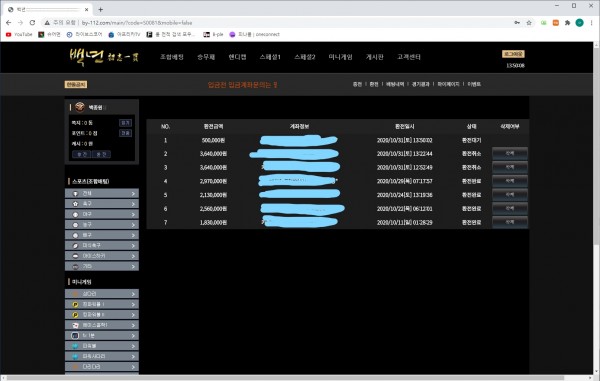
Task: Expand the 농구 row chevron
Action: [x=133, y=225]
